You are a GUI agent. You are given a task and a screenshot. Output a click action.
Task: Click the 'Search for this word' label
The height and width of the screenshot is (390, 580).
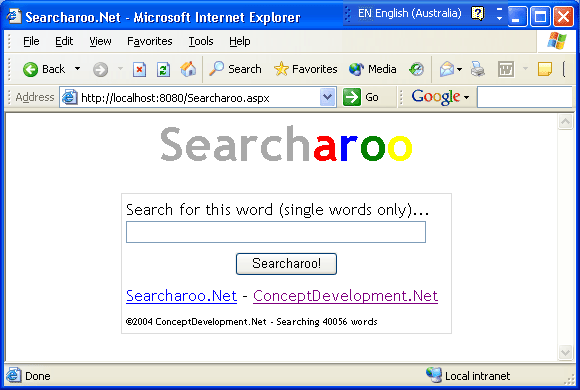277,210
